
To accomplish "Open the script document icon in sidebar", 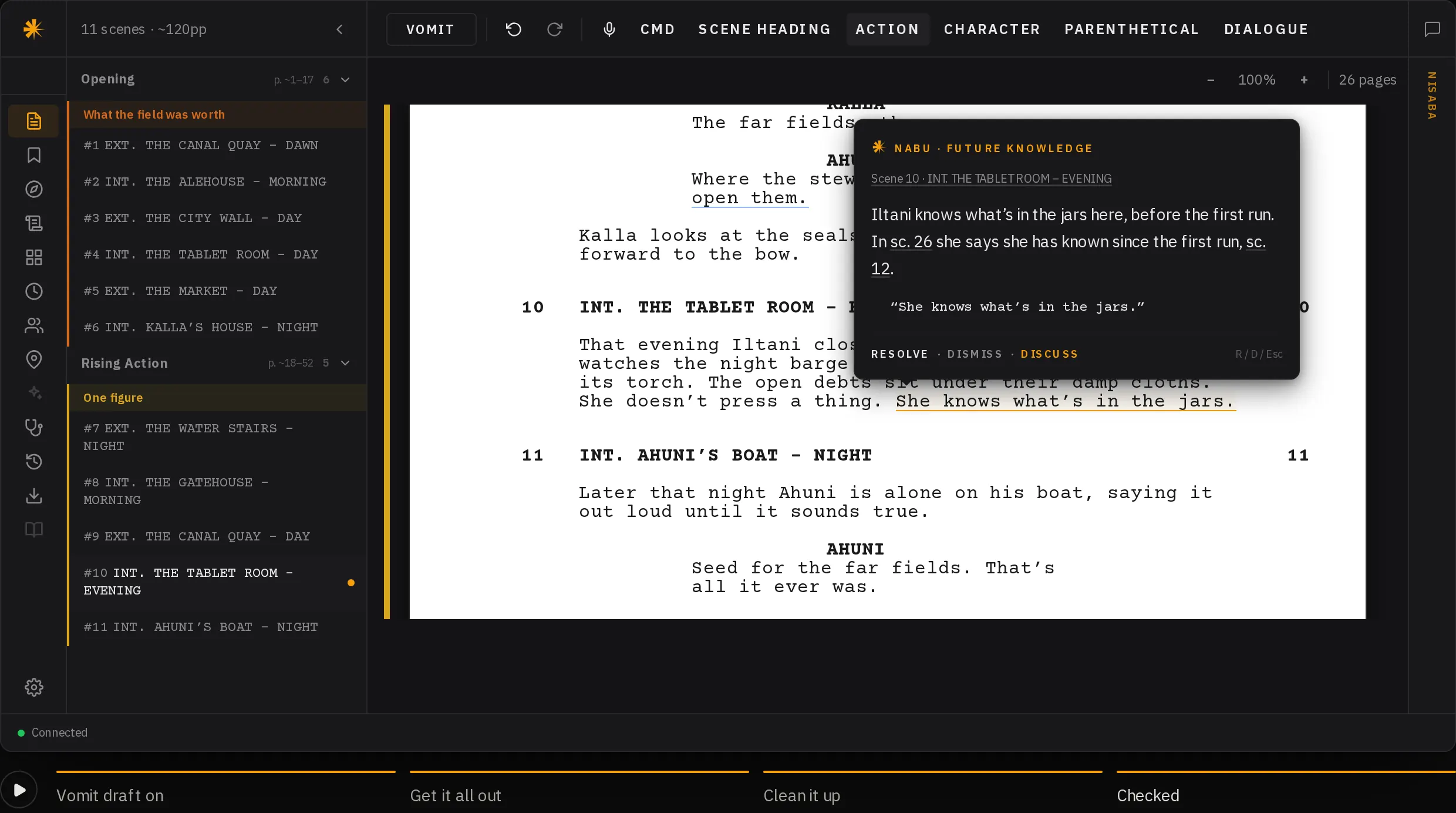I will tap(34, 121).
